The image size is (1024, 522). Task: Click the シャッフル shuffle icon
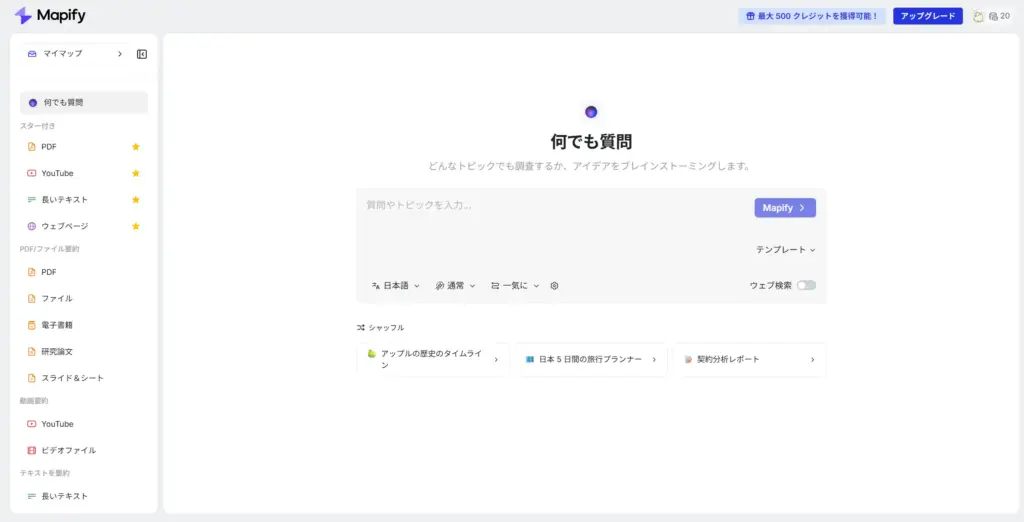click(x=360, y=327)
